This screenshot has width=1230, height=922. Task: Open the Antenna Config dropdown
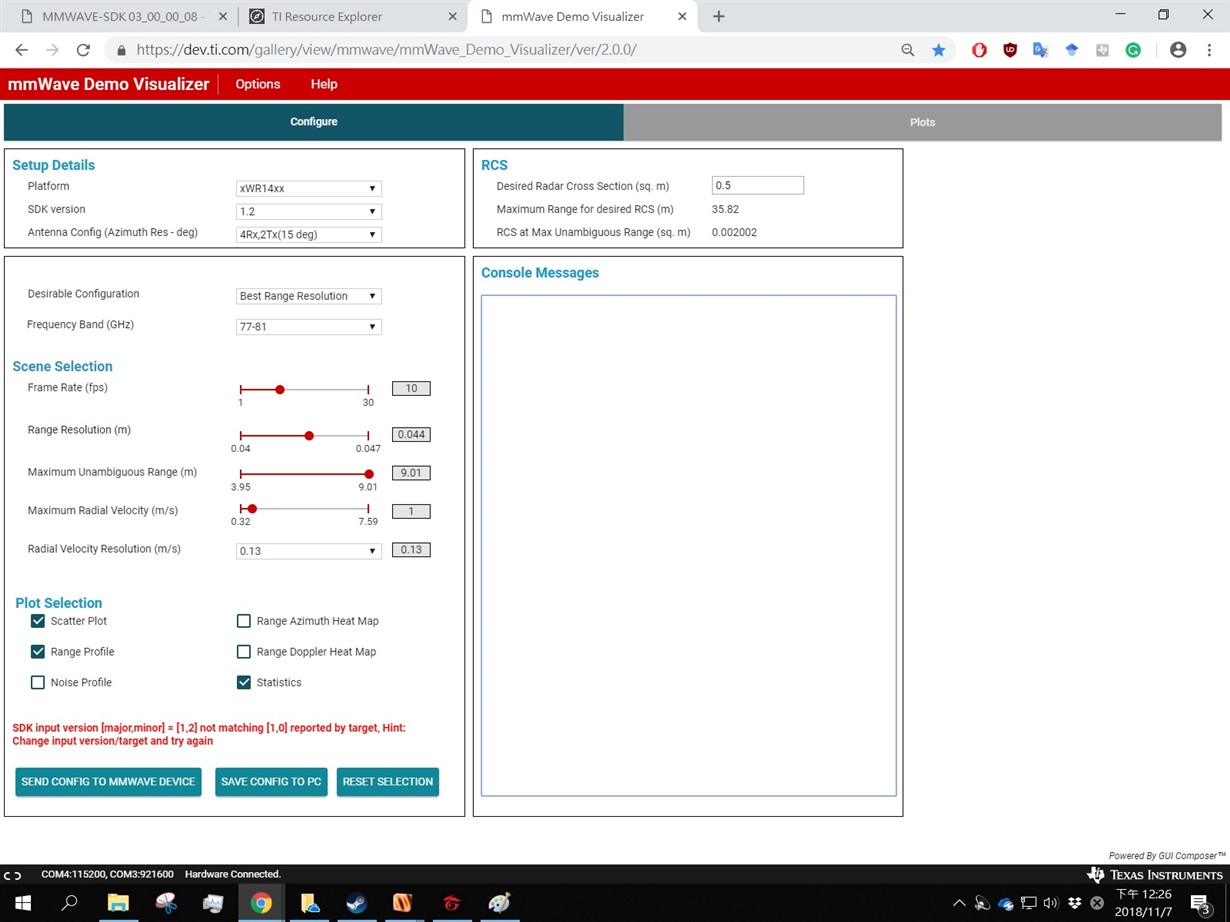pyautogui.click(x=309, y=235)
